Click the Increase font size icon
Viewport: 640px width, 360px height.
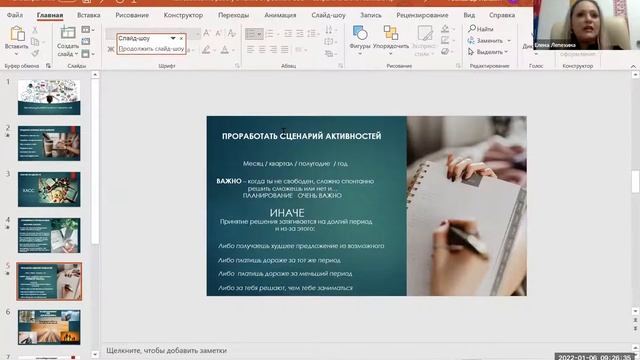[x=207, y=33]
